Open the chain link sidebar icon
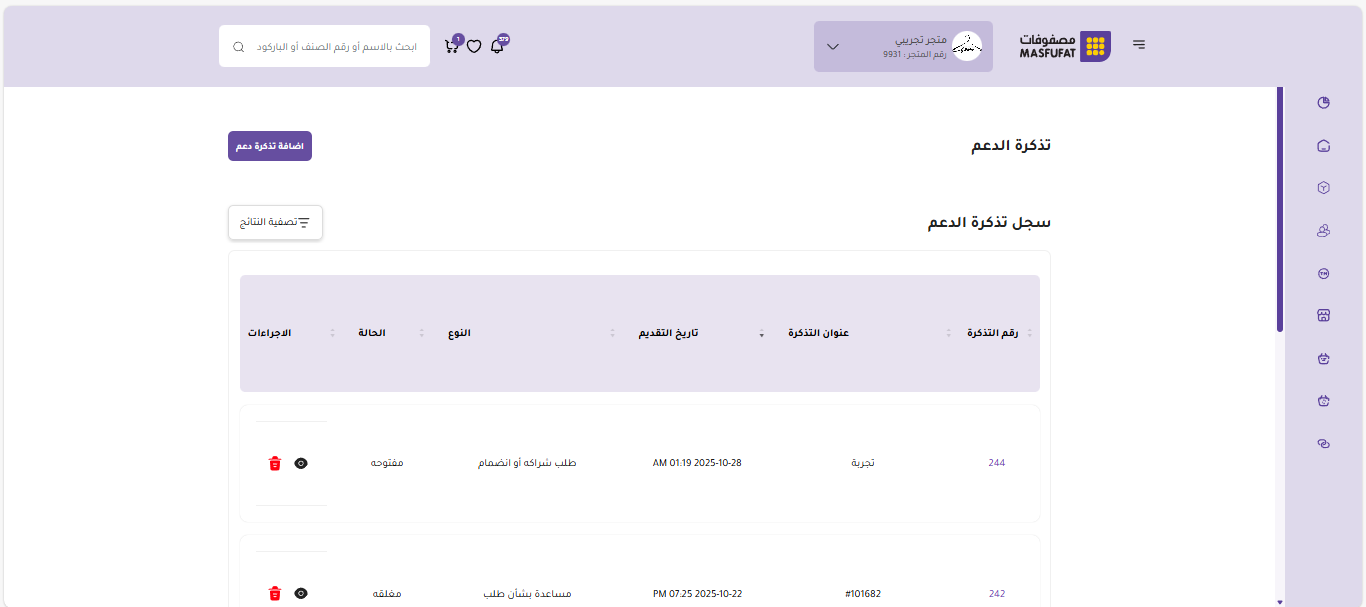Viewport: 1366px width, 607px height. (1324, 444)
